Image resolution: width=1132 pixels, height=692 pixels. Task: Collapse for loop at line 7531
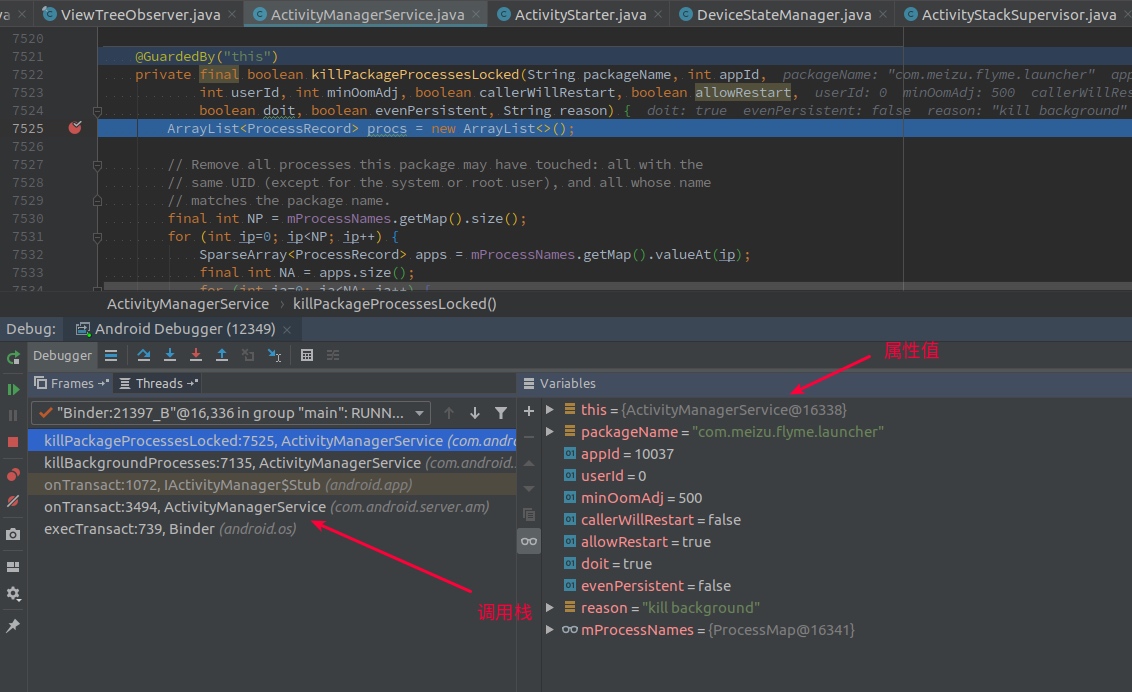(97, 237)
